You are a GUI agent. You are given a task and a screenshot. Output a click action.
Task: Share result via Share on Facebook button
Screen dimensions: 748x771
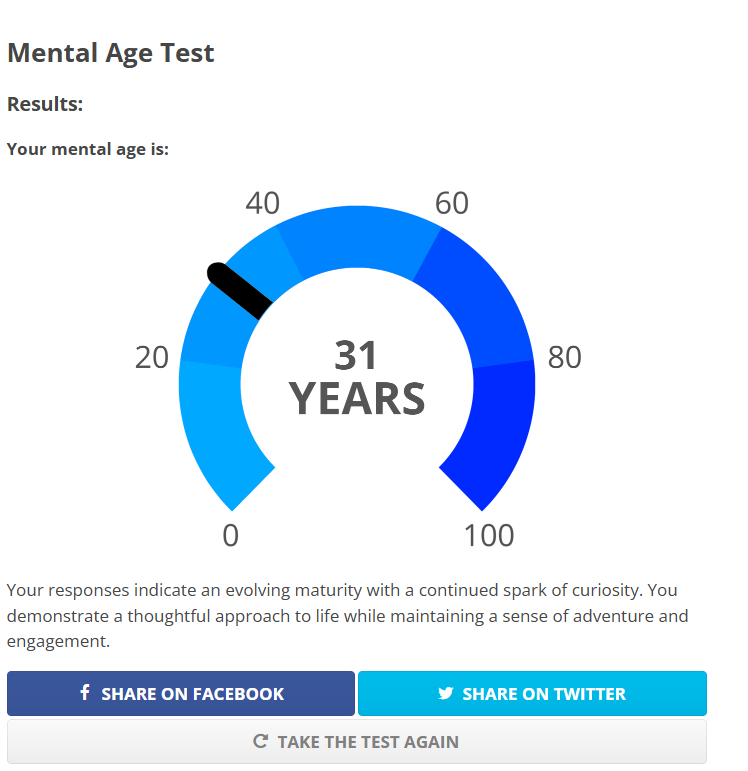tap(180, 693)
